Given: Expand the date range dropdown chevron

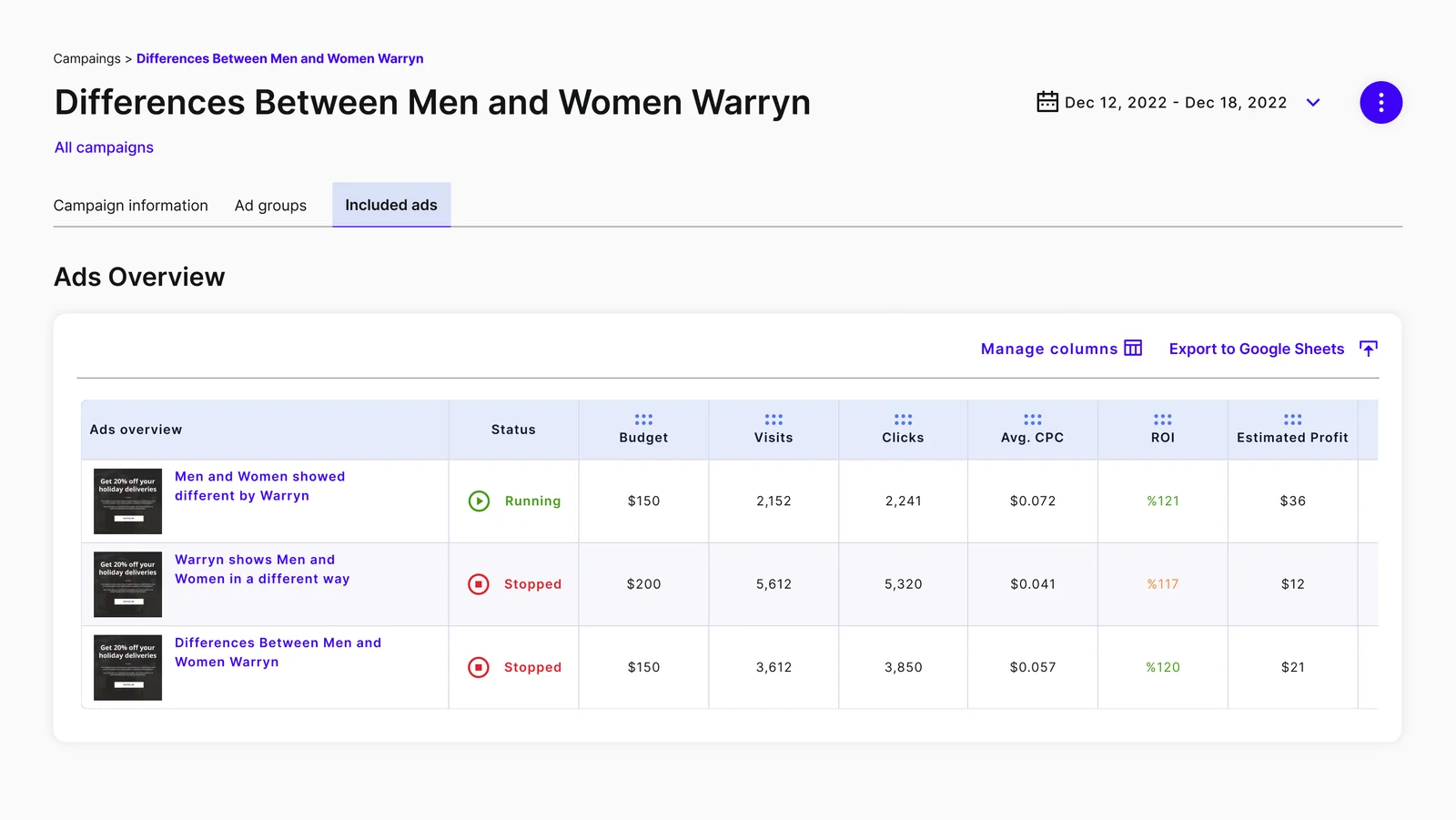Looking at the screenshot, I should [x=1313, y=103].
